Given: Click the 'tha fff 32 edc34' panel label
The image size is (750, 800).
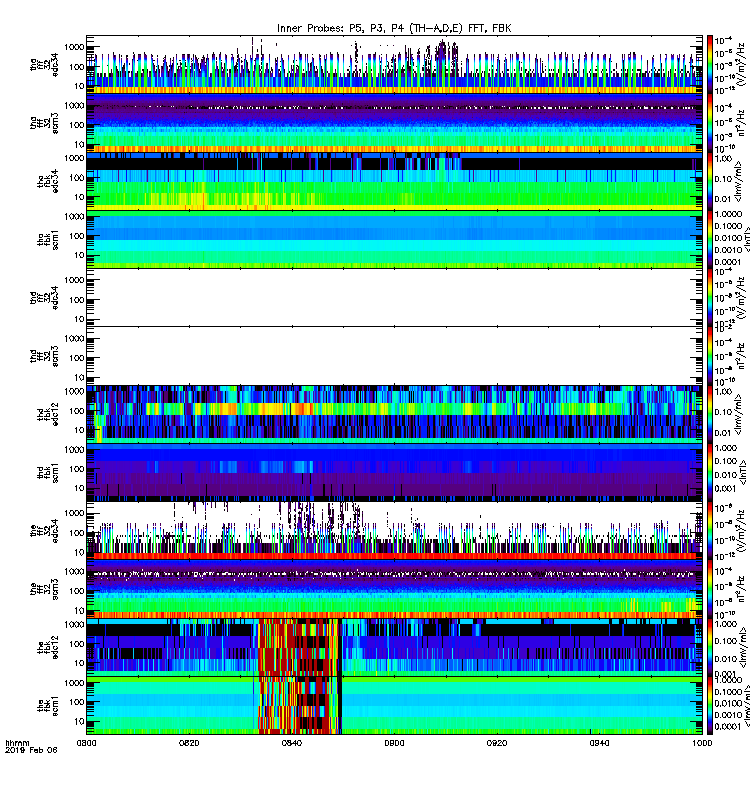Looking at the screenshot, I should pos(44,65).
